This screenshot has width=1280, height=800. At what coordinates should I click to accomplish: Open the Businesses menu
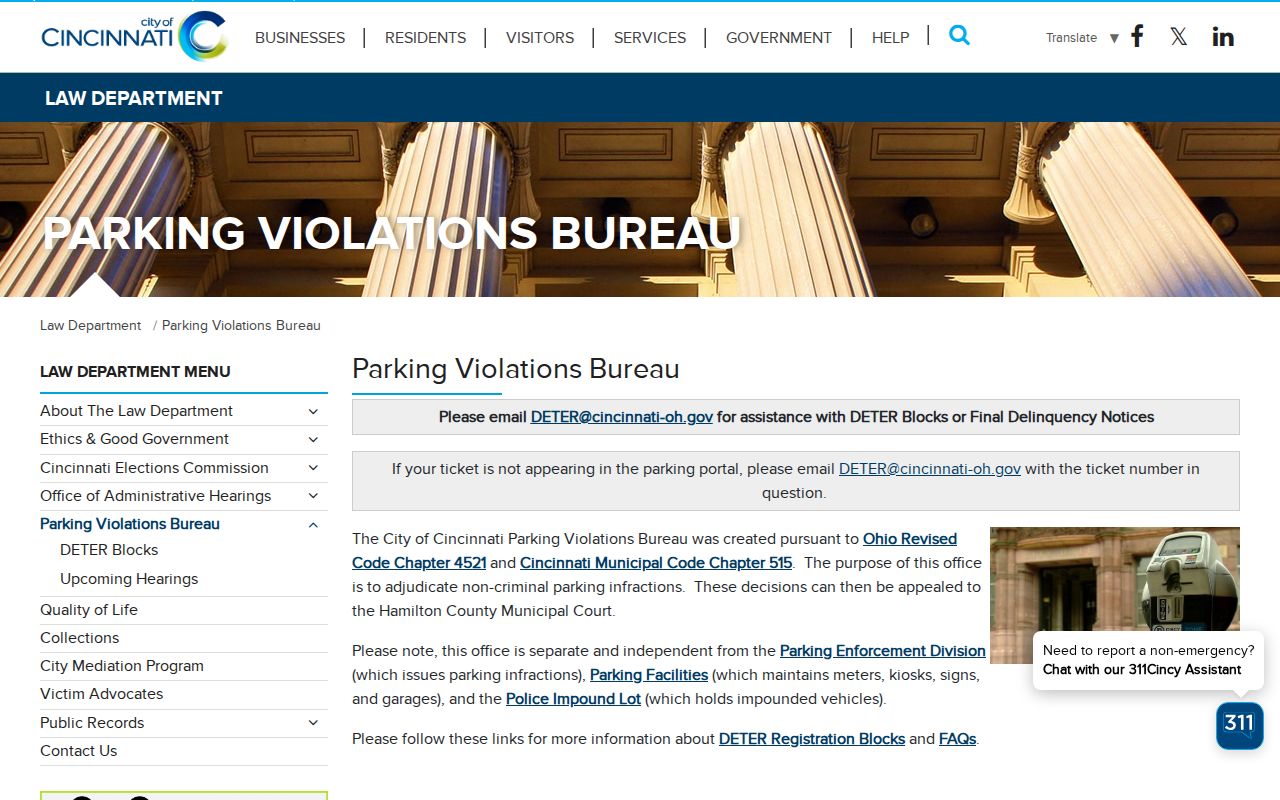click(x=300, y=38)
